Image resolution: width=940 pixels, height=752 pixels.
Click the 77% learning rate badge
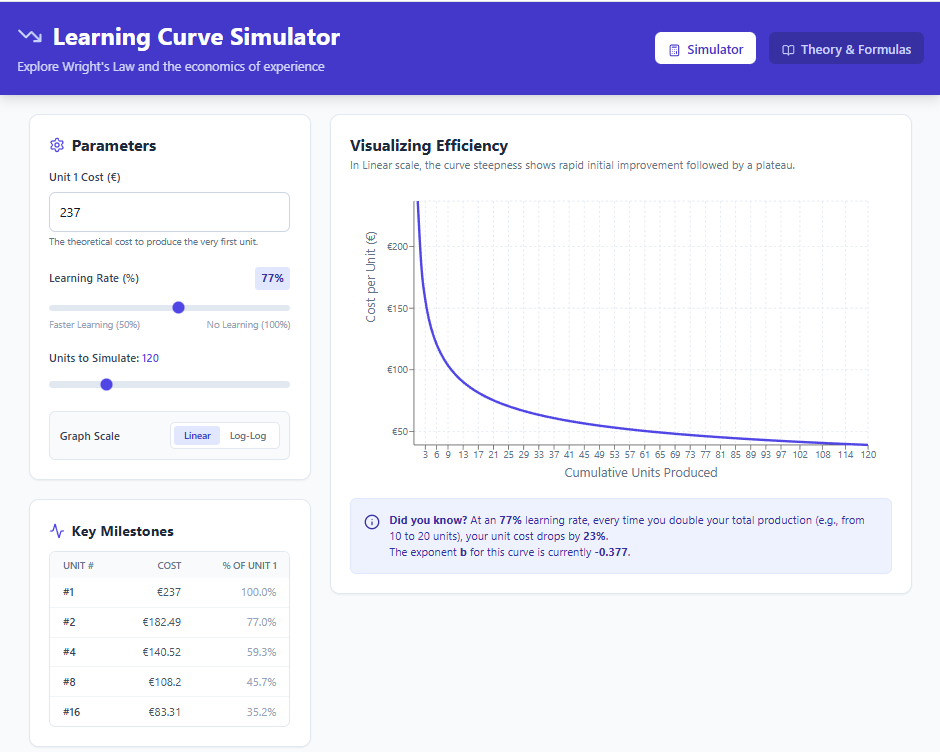272,278
